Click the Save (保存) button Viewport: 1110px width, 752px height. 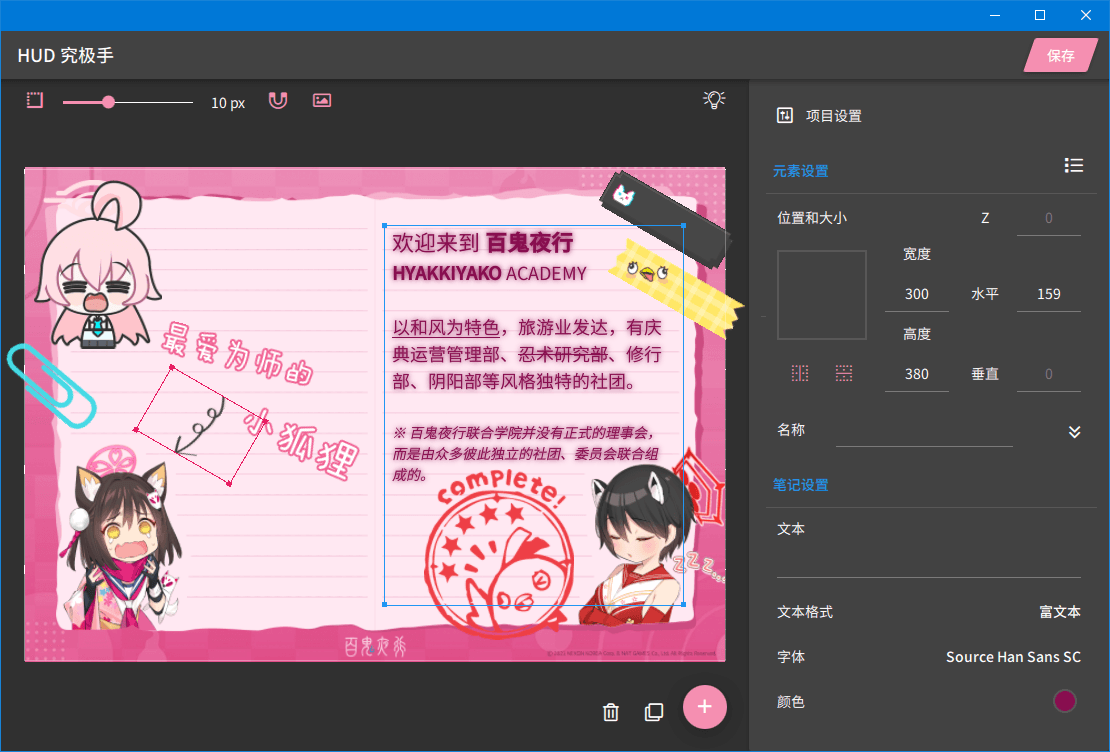1060,56
